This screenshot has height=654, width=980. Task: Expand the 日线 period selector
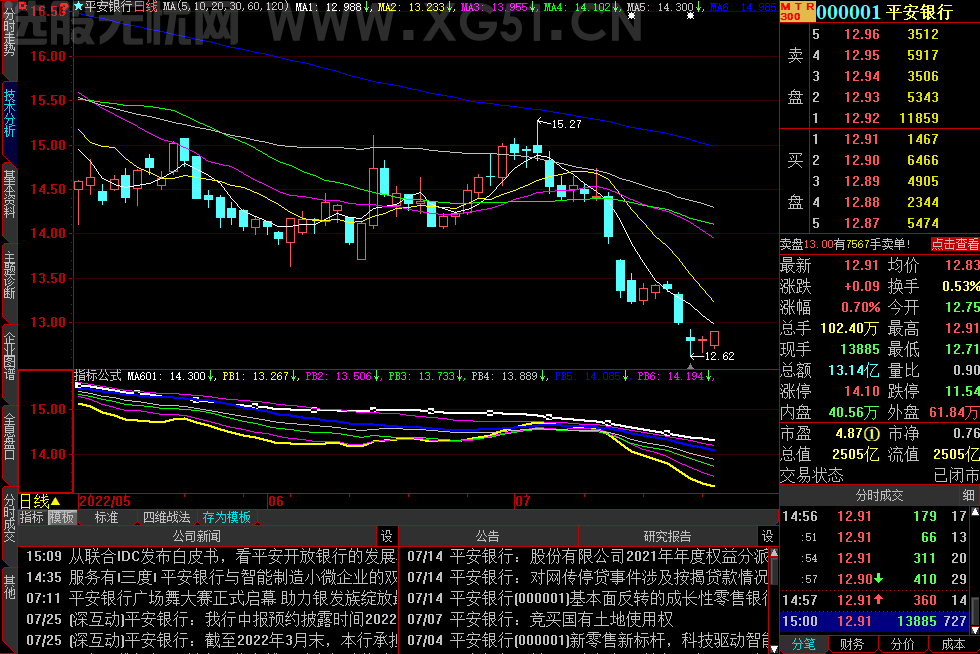click(40, 501)
